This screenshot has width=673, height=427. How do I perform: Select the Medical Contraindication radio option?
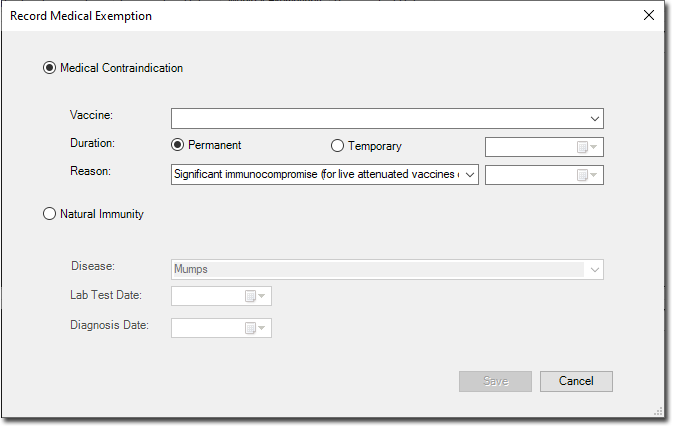coord(49,68)
